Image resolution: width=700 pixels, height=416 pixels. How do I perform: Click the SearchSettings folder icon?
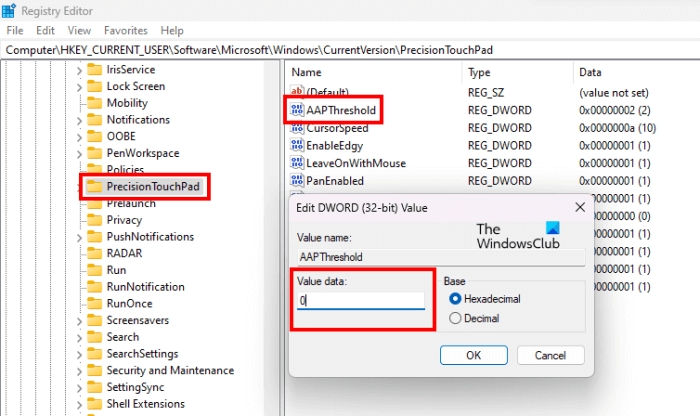point(94,354)
